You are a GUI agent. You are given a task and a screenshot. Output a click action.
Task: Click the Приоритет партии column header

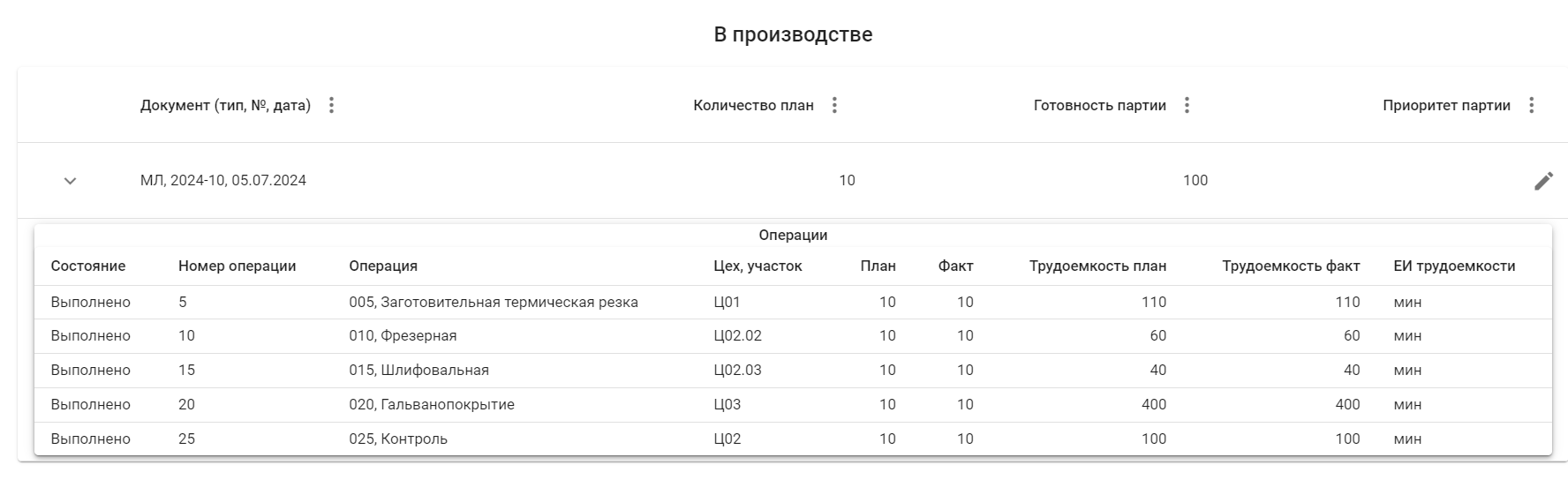[x=1446, y=106]
